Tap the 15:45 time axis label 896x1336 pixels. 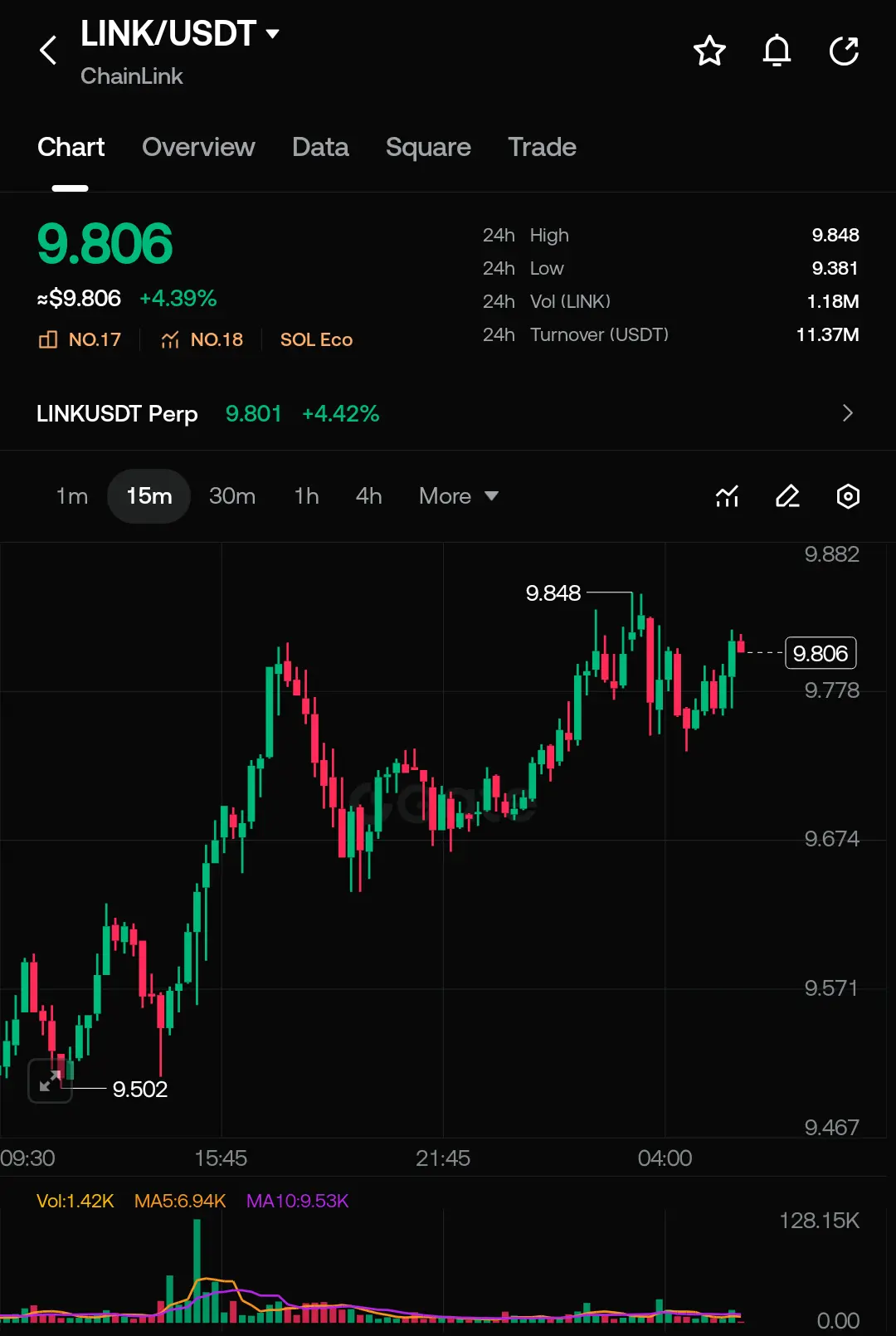pos(221,1158)
